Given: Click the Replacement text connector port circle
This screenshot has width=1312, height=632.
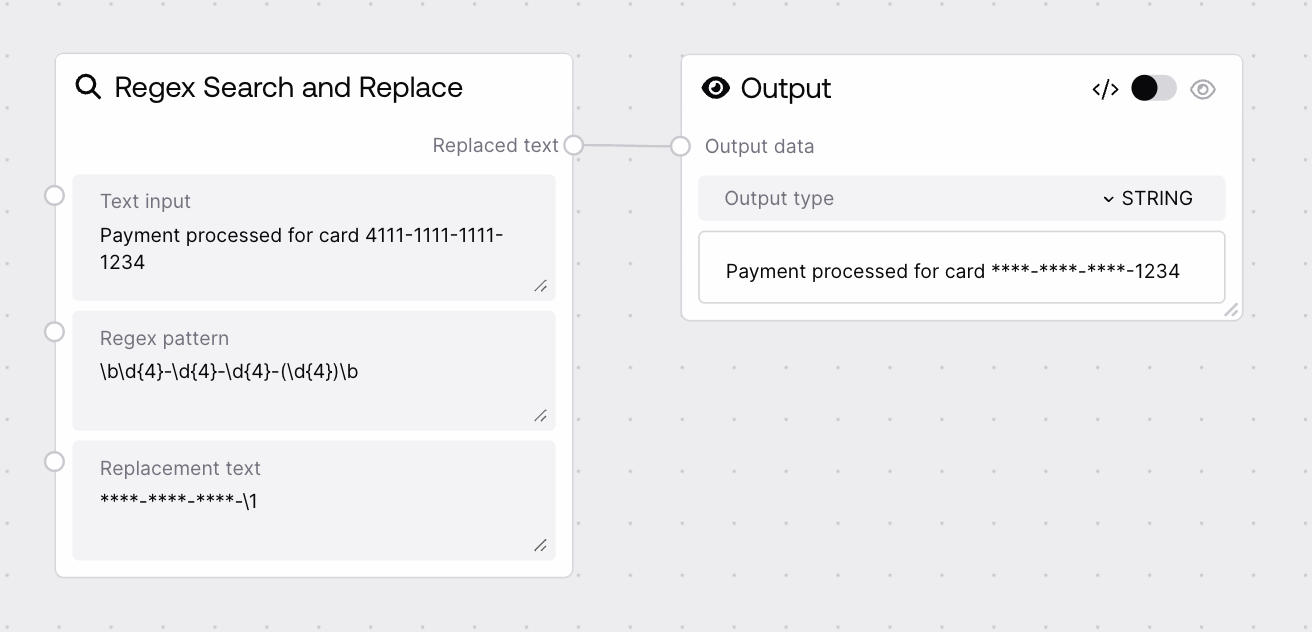Looking at the screenshot, I should pyautogui.click(x=55, y=461).
